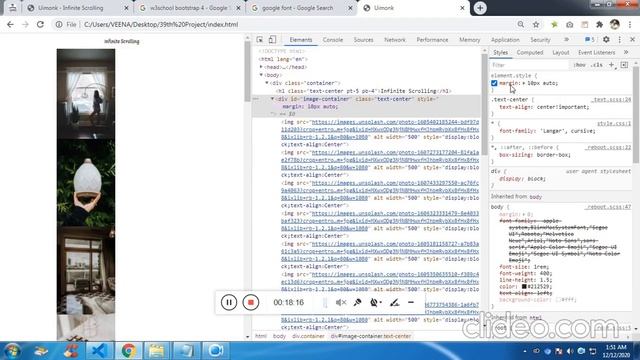
Task: Open the Chrome extensions puzzle icon
Action: (599, 24)
